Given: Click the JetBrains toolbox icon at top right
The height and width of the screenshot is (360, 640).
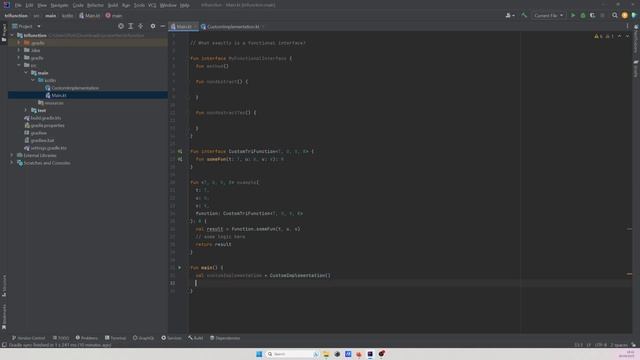Looking at the screenshot, I should pos(634,16).
